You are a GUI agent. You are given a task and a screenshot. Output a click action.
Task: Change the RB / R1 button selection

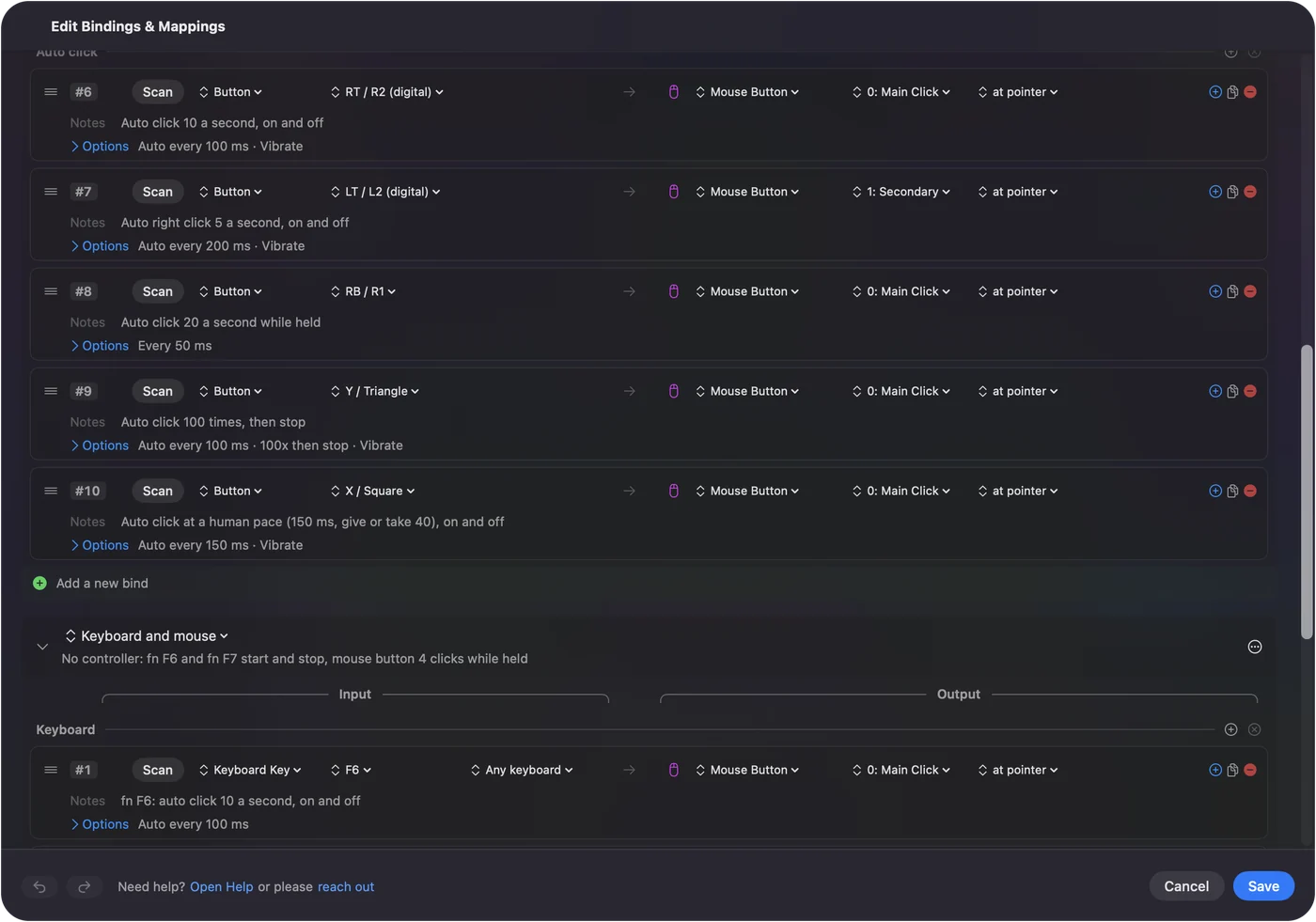(x=363, y=291)
